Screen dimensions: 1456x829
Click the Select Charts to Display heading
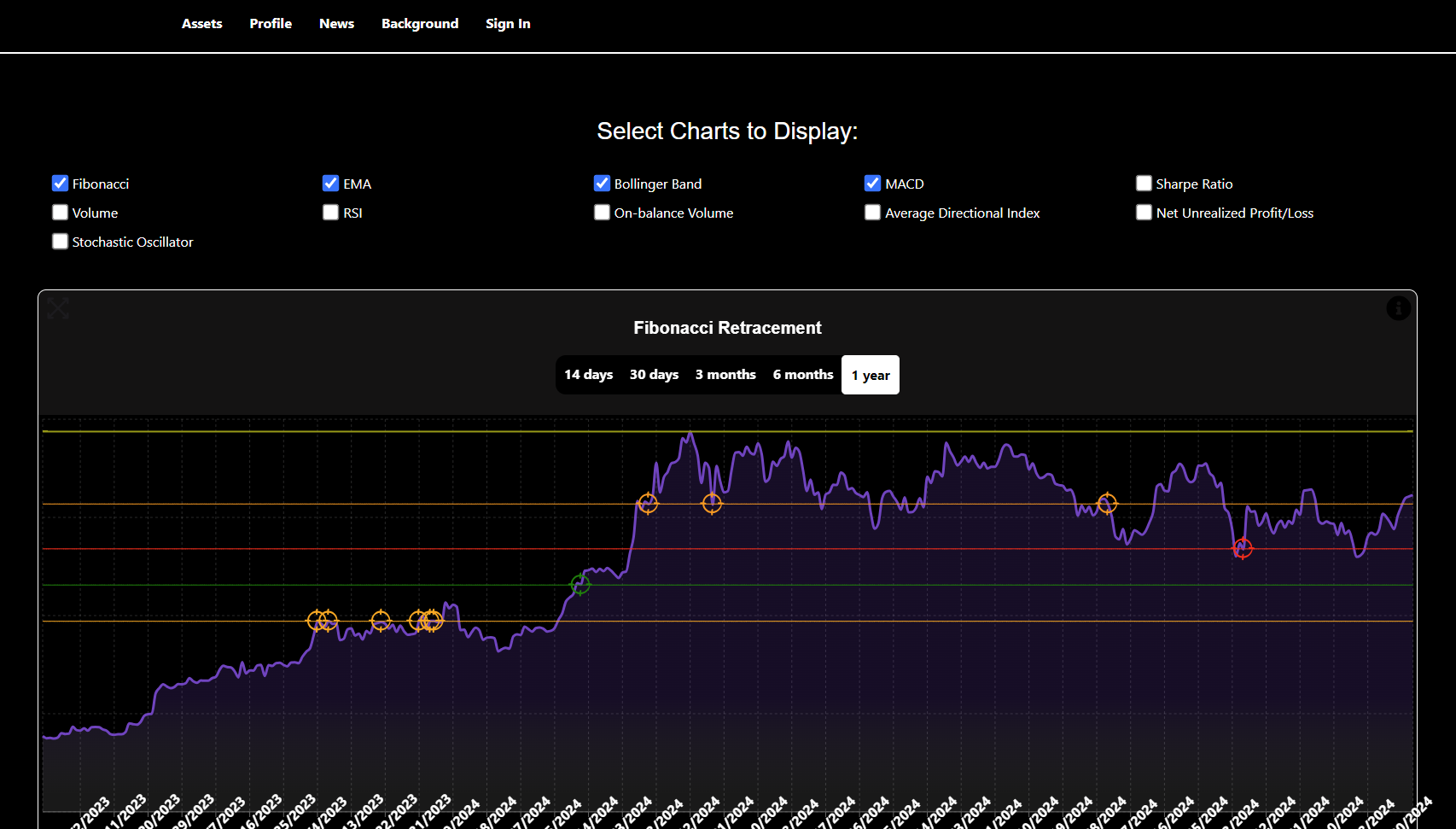click(x=727, y=131)
